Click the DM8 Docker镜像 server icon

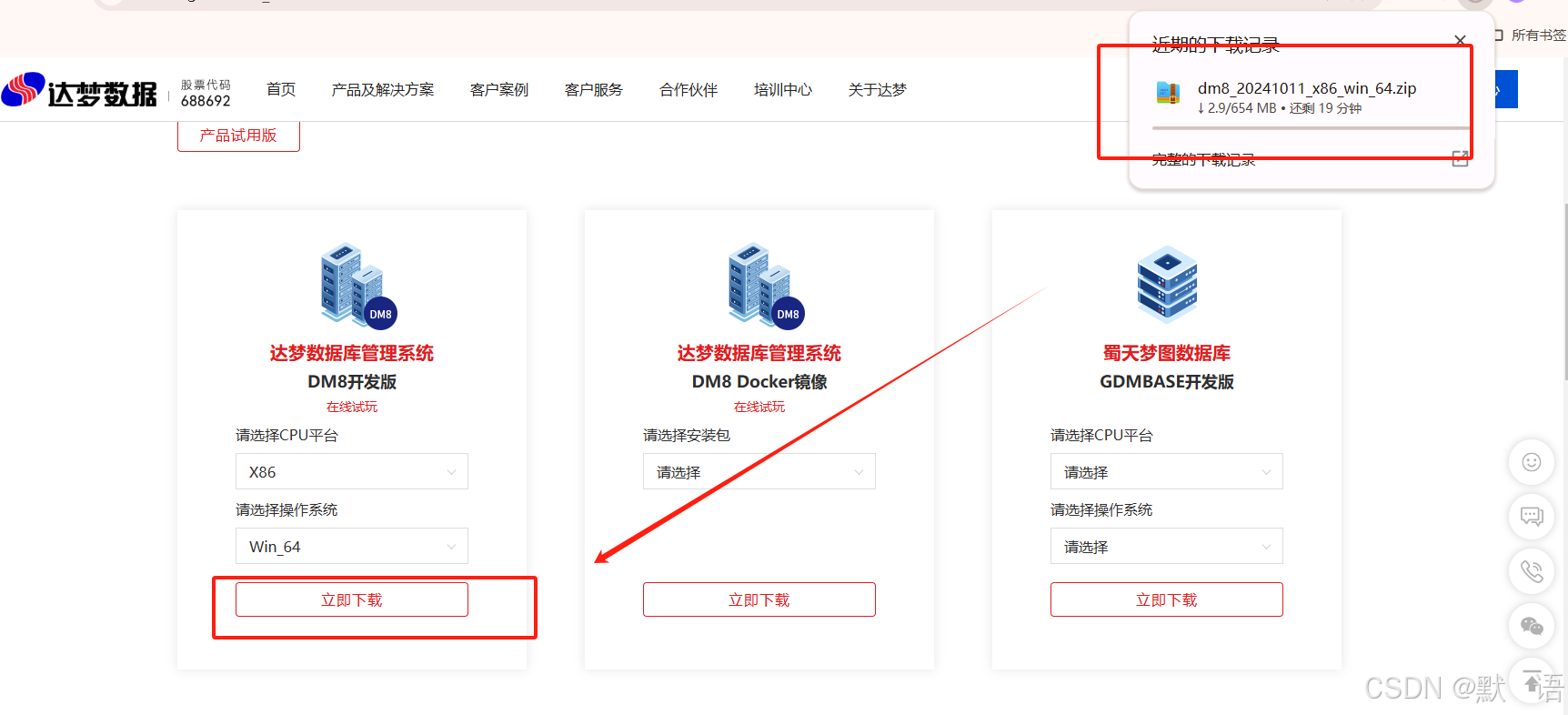[x=766, y=284]
